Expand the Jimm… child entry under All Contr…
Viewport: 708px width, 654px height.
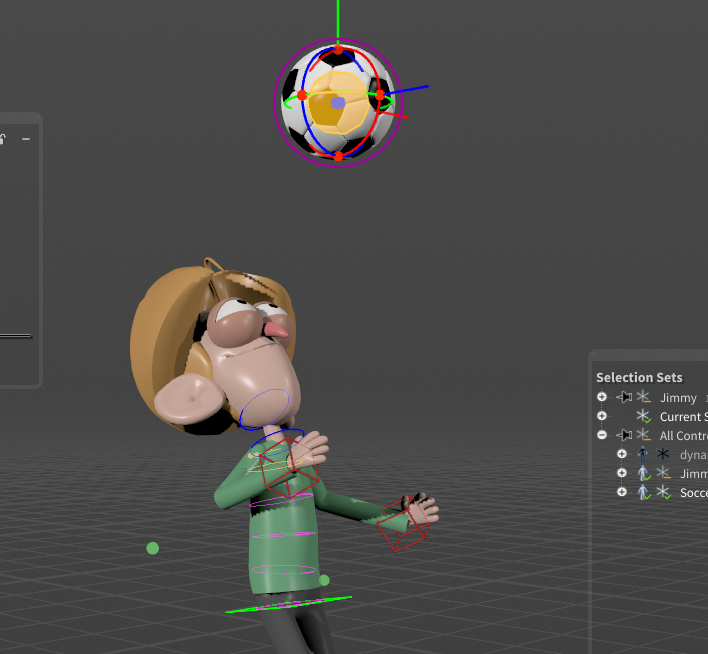click(x=622, y=473)
